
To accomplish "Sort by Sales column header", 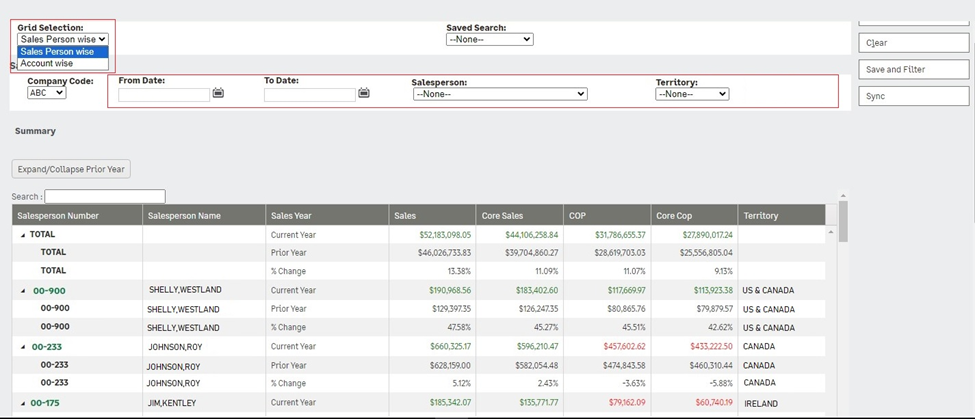I will pos(433,215).
